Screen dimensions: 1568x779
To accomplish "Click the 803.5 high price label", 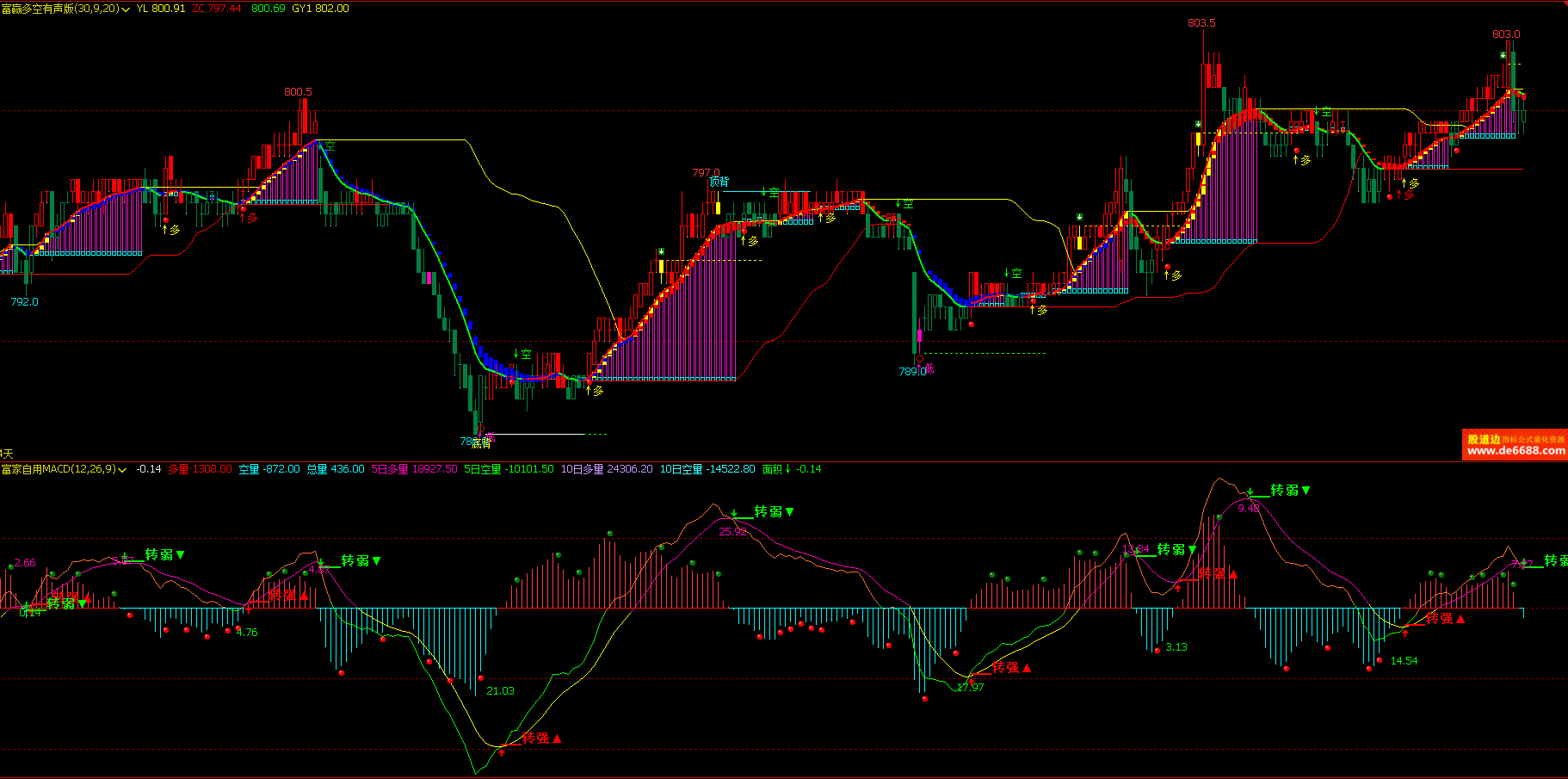I will point(1201,23).
